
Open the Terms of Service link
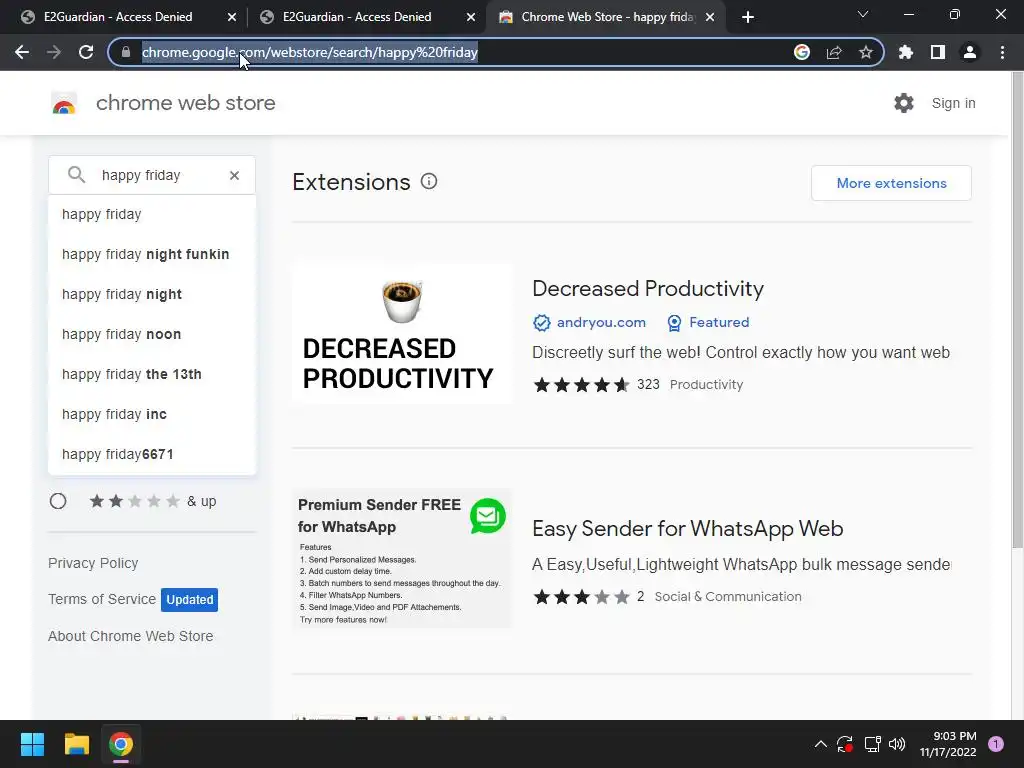tap(102, 599)
